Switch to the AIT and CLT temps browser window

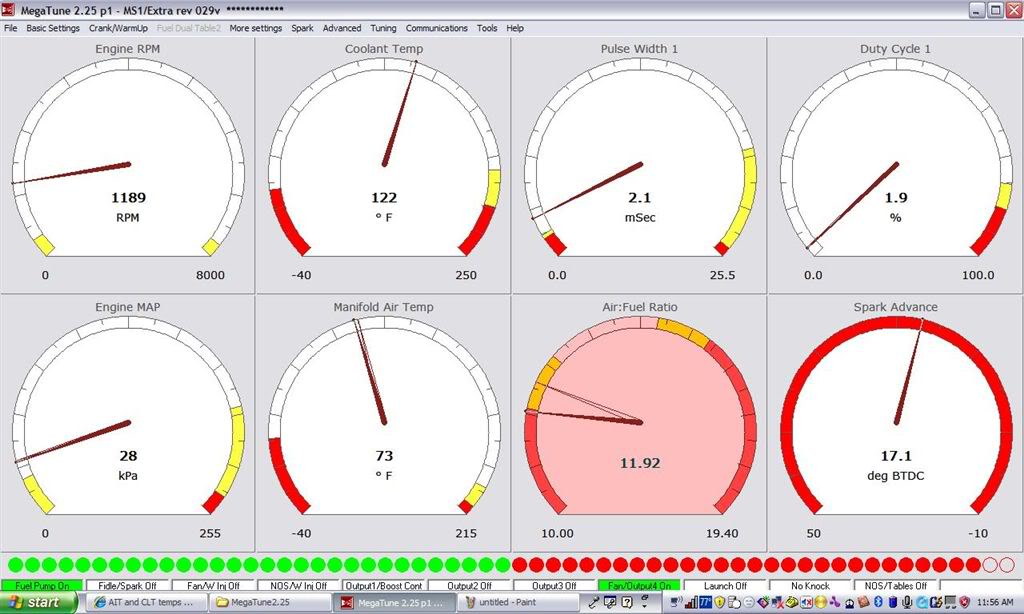[x=148, y=602]
